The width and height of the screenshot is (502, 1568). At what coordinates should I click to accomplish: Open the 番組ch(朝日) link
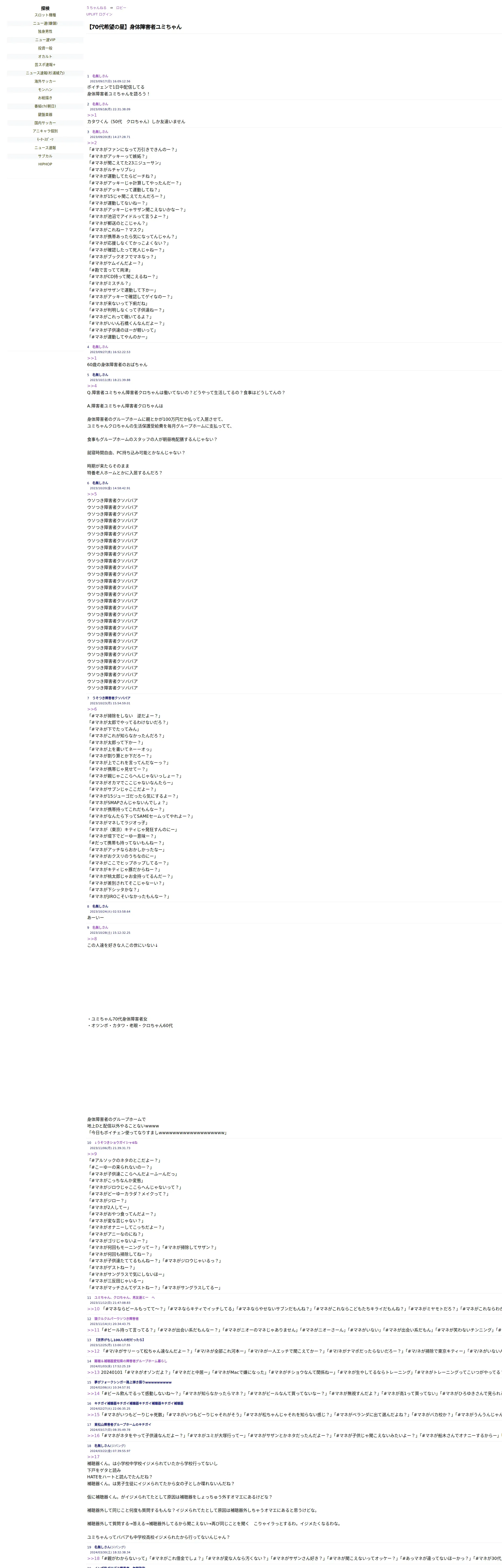pos(45,106)
